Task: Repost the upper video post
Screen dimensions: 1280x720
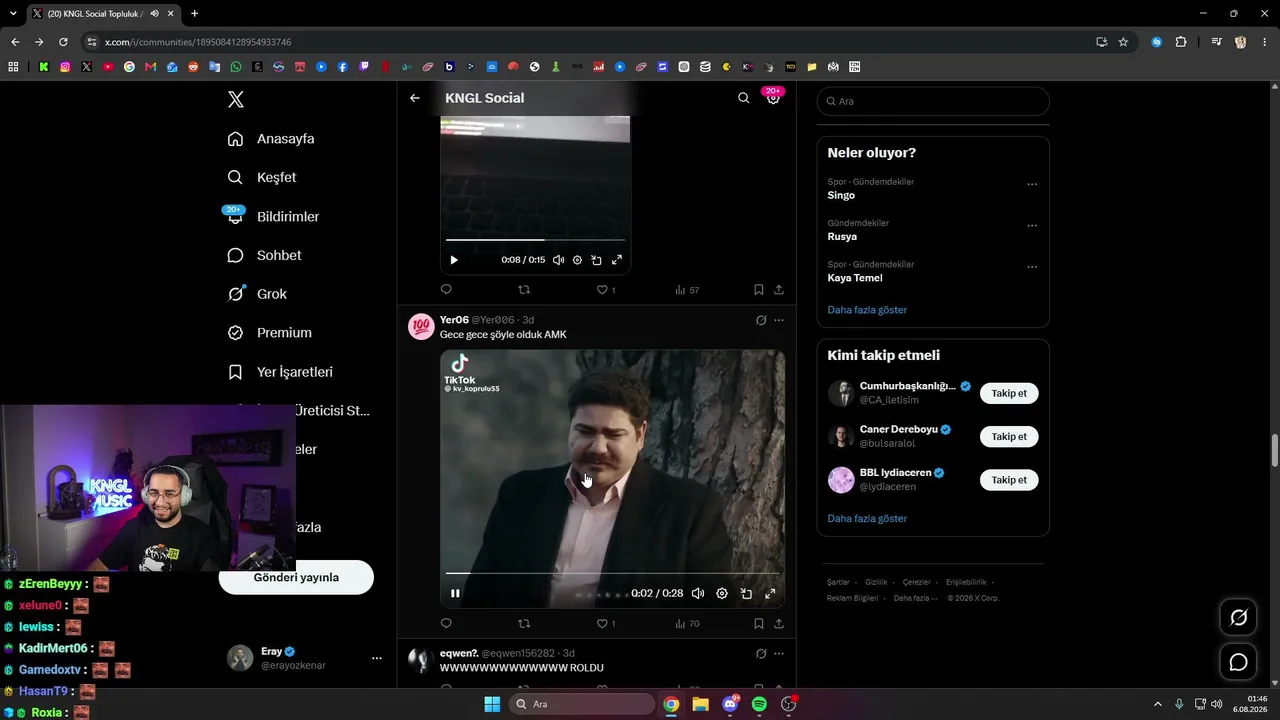Action: pyautogui.click(x=524, y=290)
